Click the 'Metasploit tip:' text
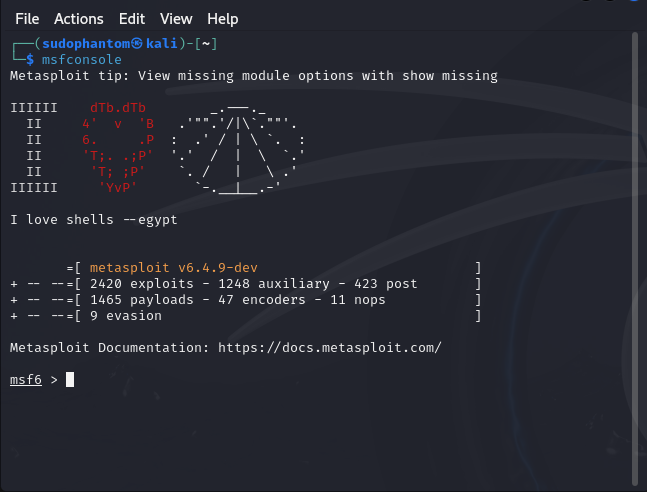 70,76
